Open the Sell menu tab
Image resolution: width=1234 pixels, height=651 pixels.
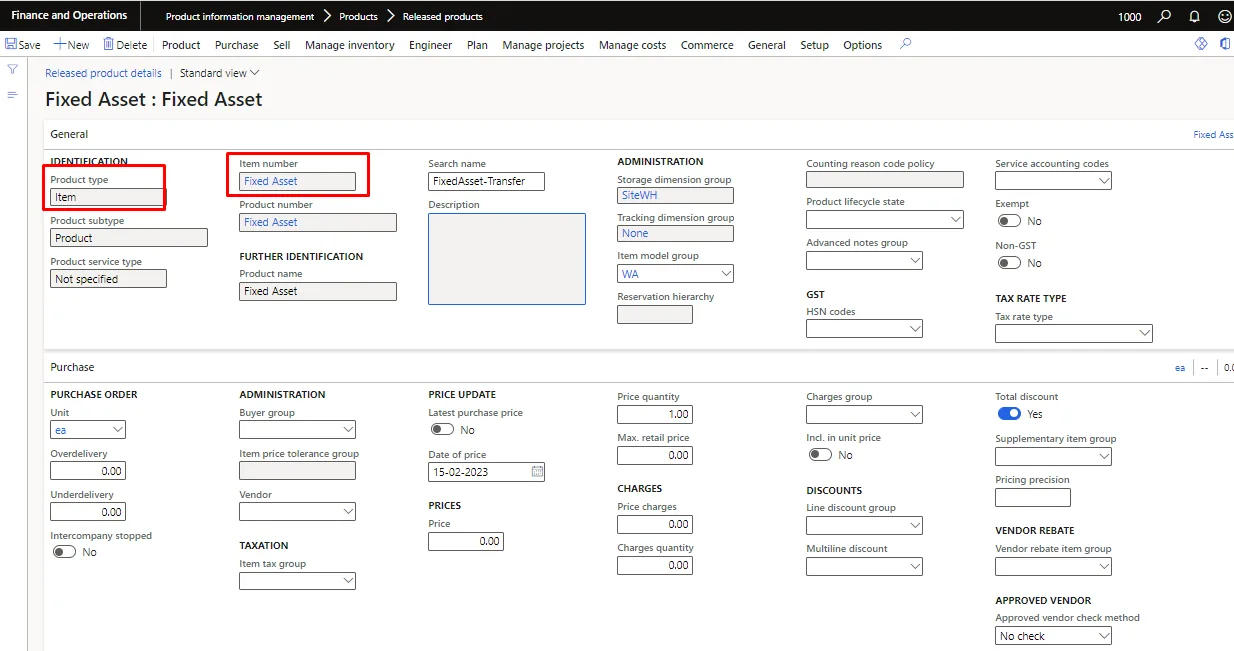(x=282, y=45)
